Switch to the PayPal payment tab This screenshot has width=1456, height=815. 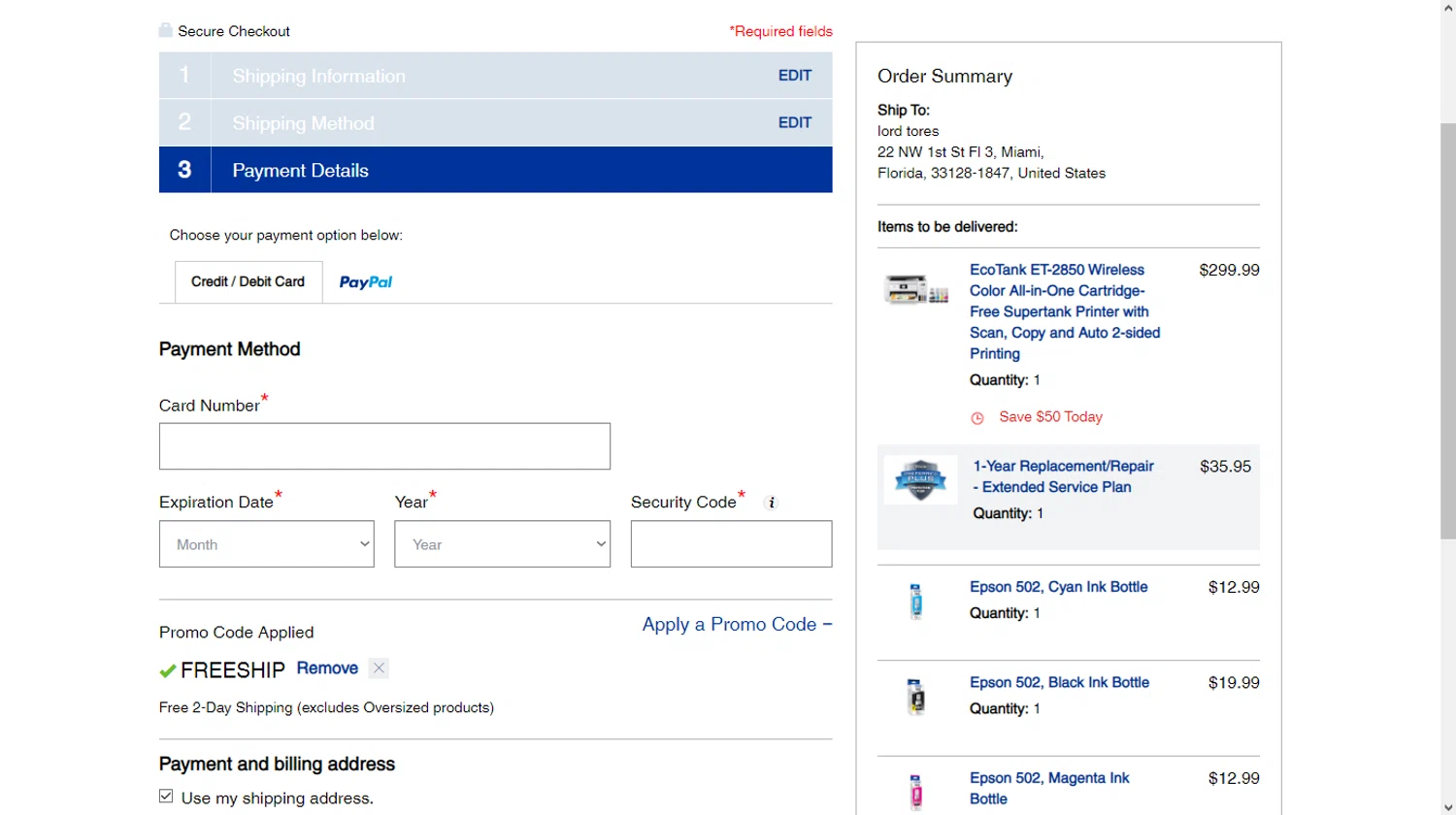(366, 282)
